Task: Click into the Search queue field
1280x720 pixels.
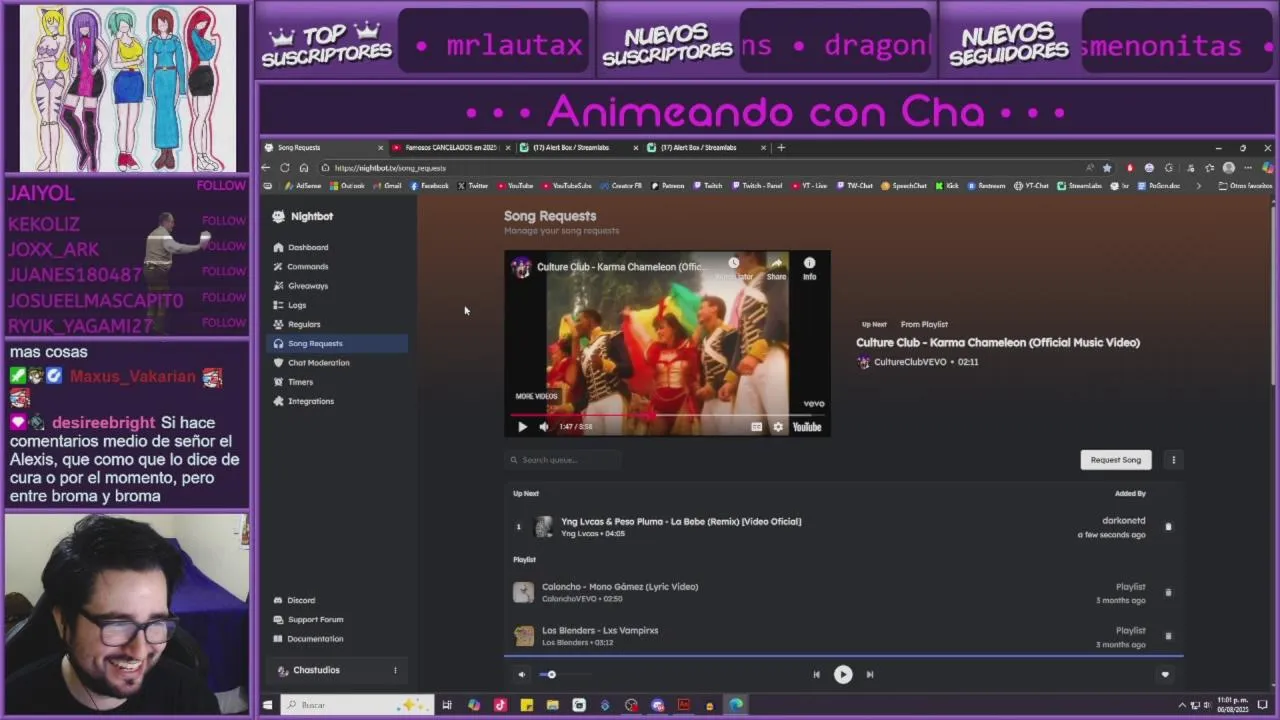Action: point(564,460)
